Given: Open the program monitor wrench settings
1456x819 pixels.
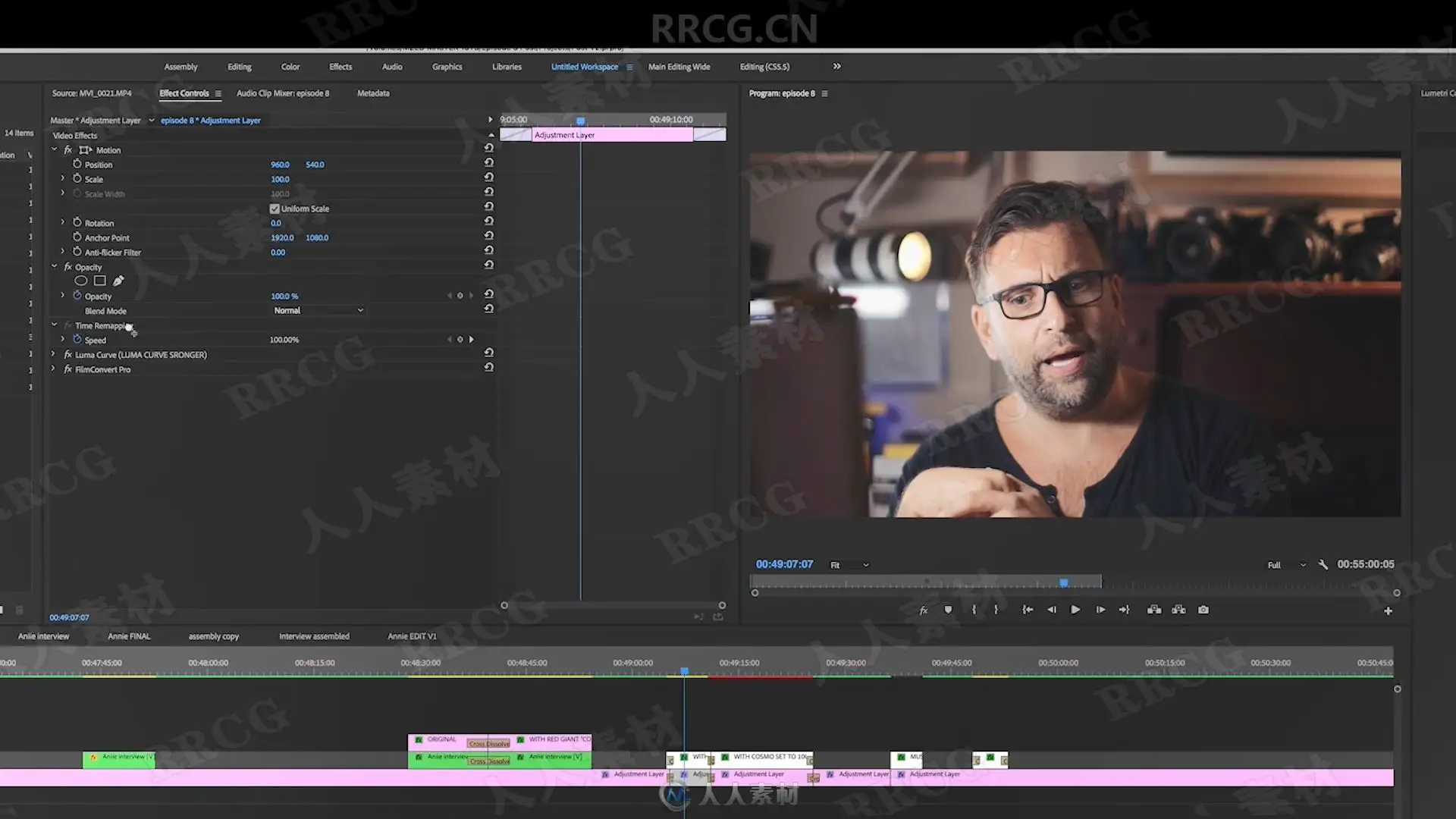Looking at the screenshot, I should point(1323,564).
